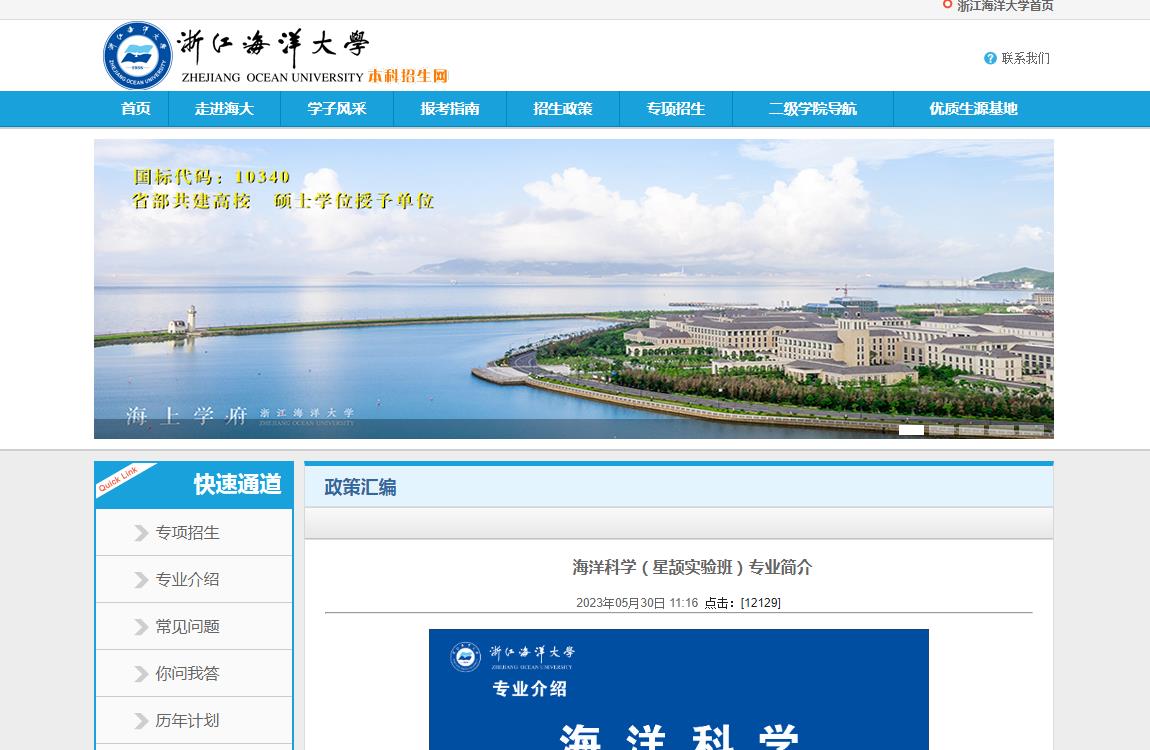Open the 专项招生 navigation menu
The image size is (1150, 750).
pos(675,109)
